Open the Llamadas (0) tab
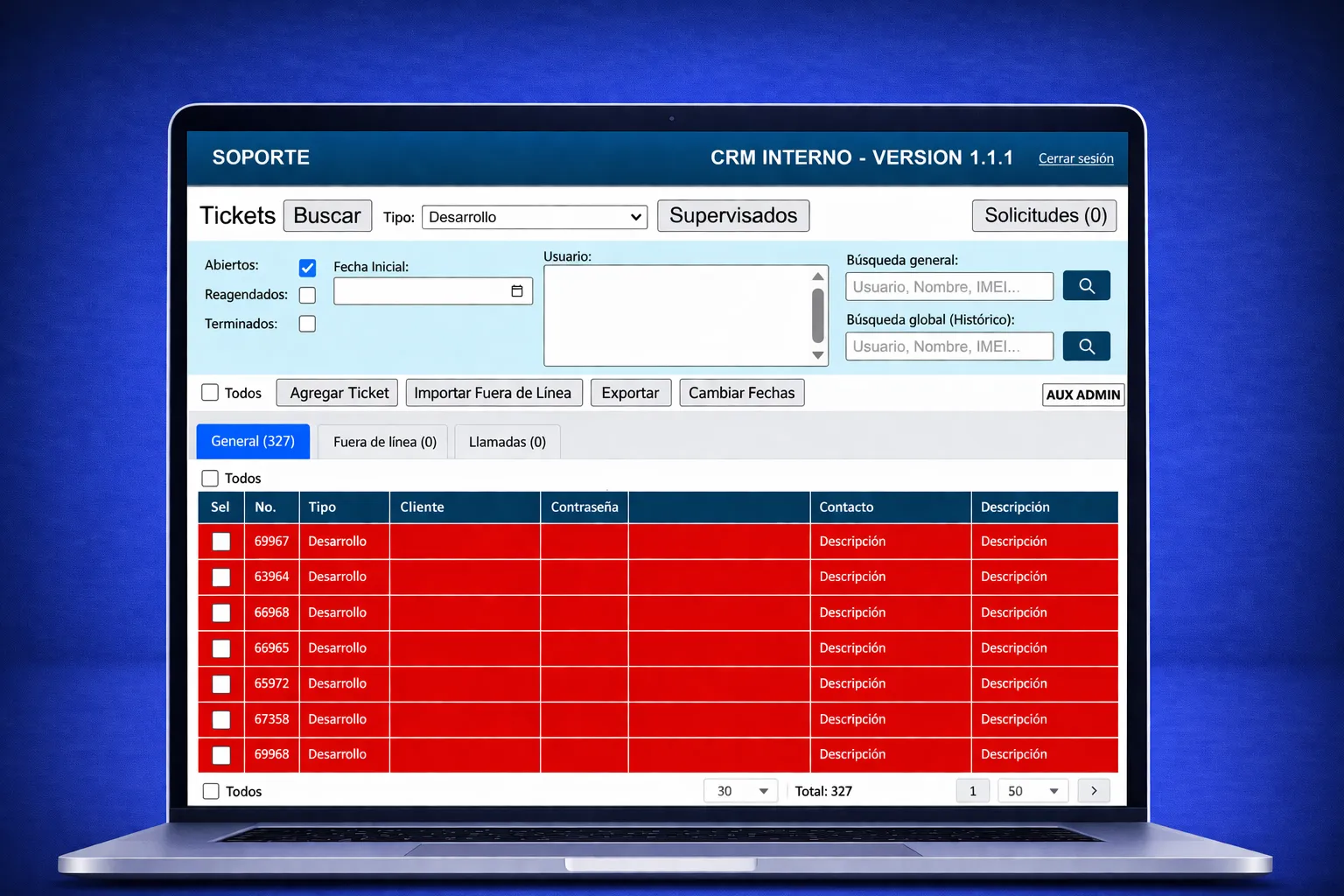 tap(507, 442)
